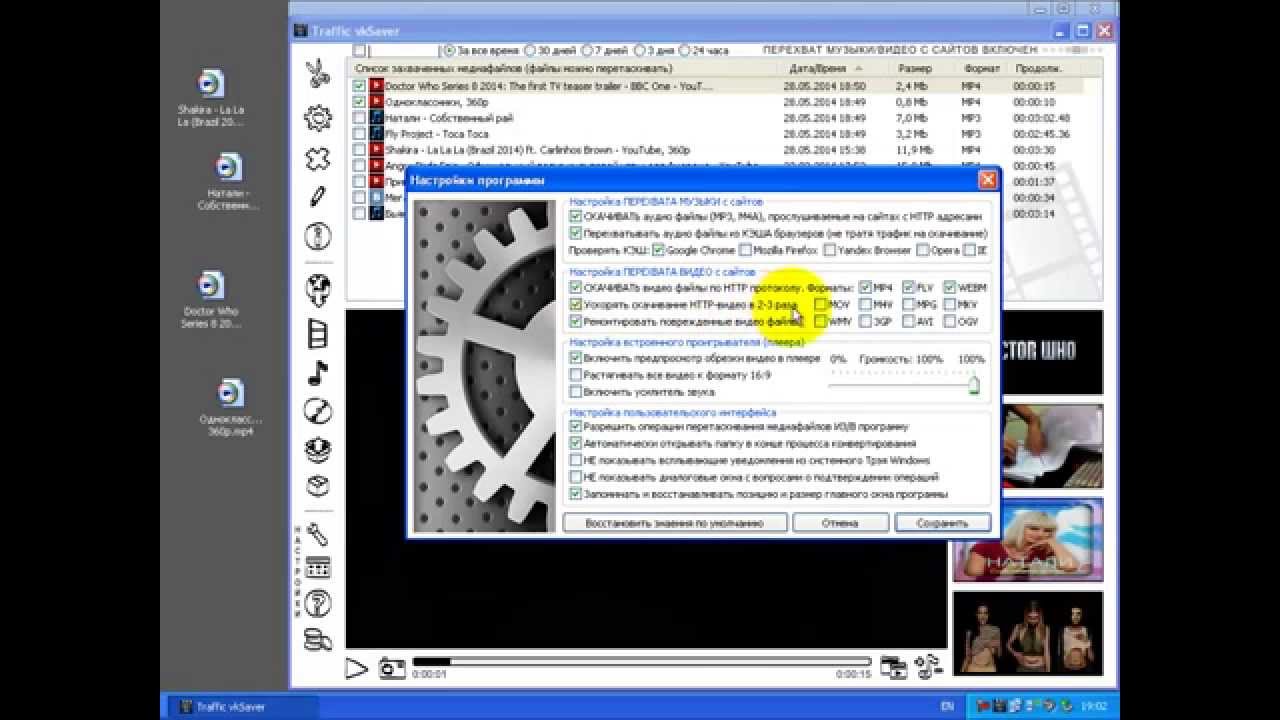Image resolution: width=1280 pixels, height=720 pixels.
Task: Click the box package icon in sidebar
Action: 318,487
